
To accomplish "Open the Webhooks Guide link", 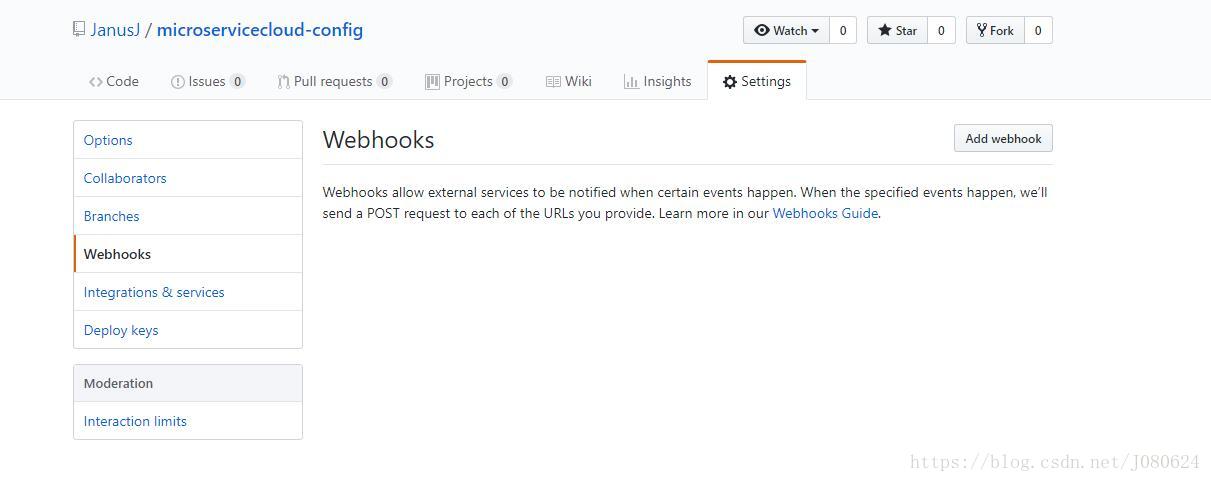I will pos(825,213).
